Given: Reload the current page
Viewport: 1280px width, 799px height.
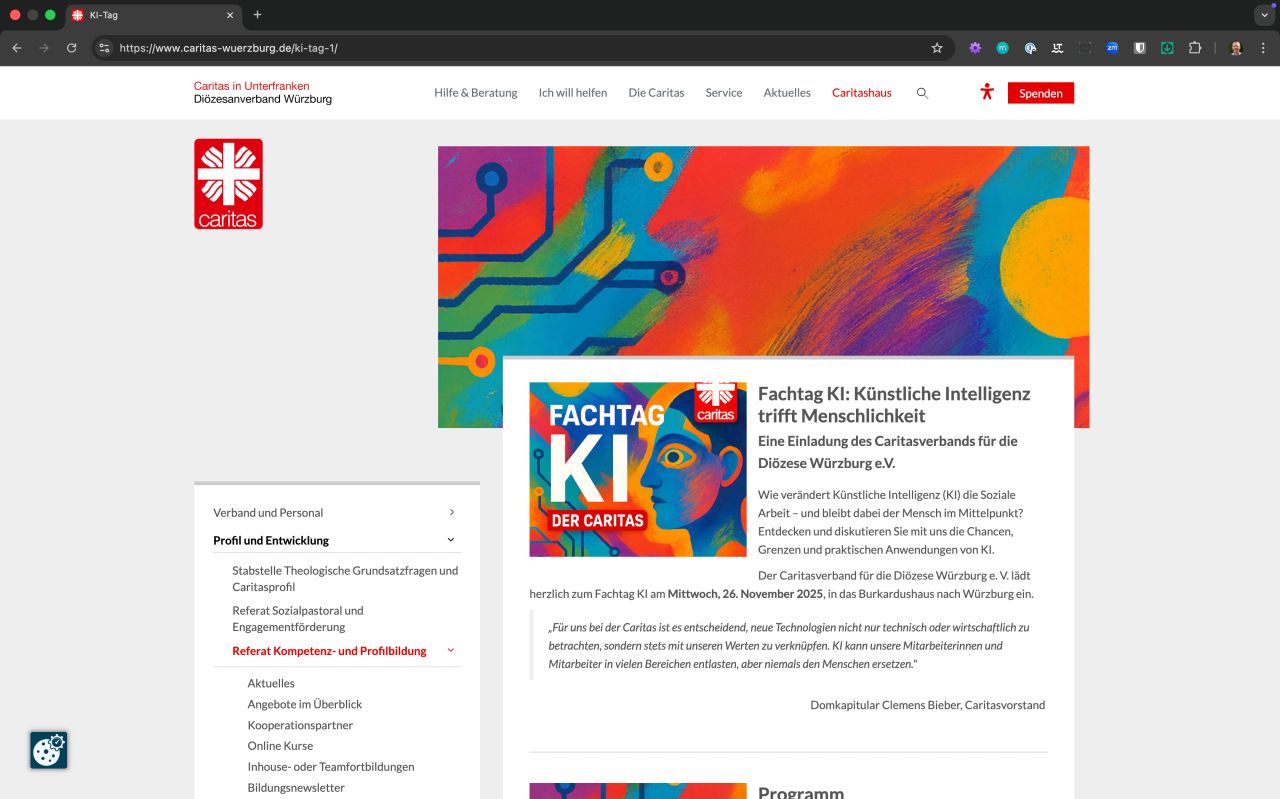Looking at the screenshot, I should 71,48.
